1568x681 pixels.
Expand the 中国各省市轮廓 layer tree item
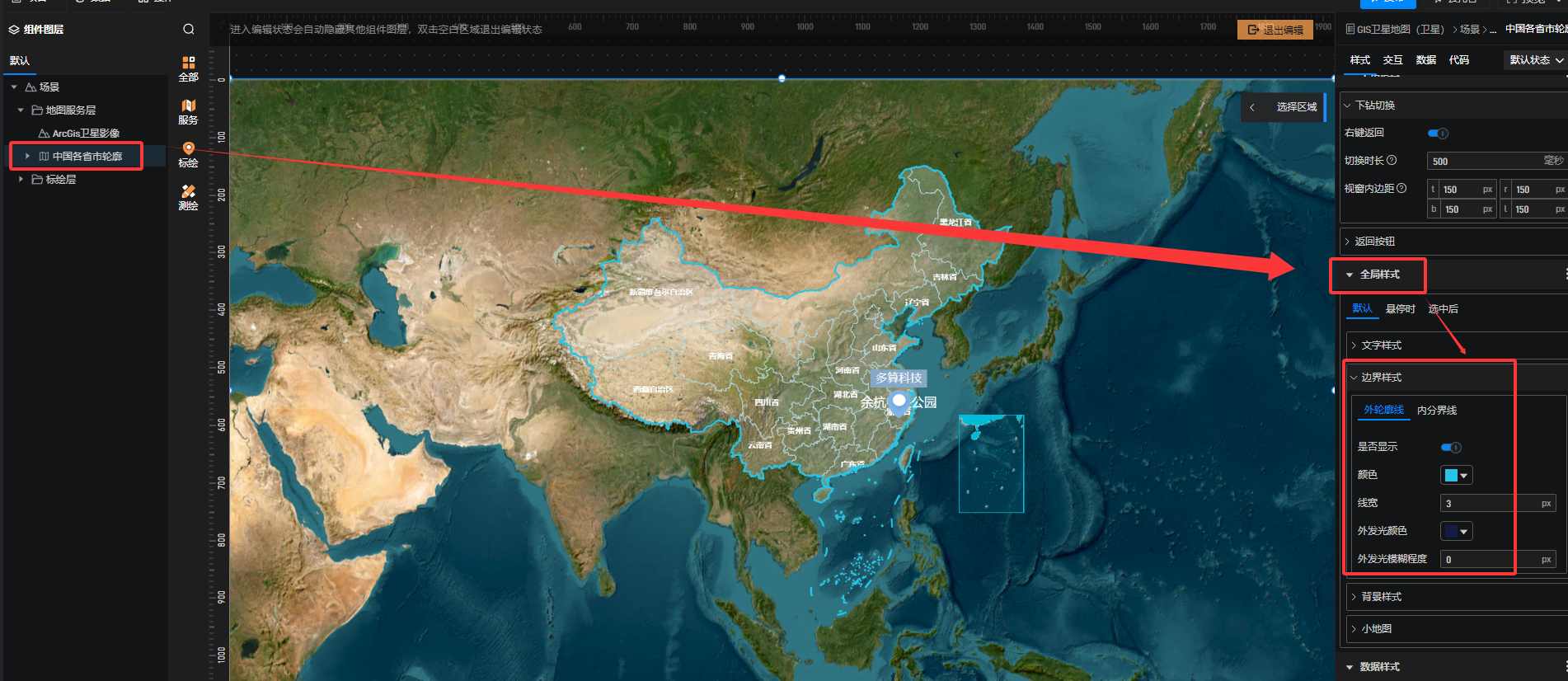coord(27,156)
